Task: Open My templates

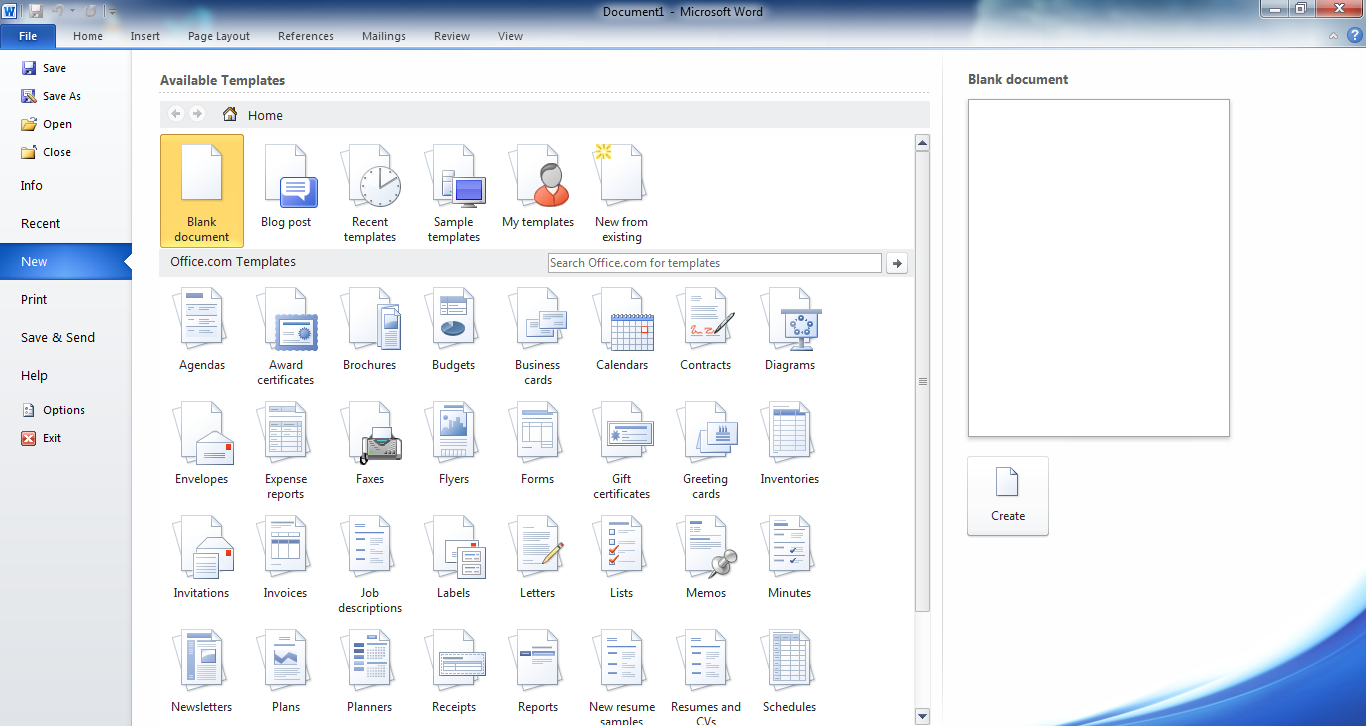Action: (x=538, y=188)
